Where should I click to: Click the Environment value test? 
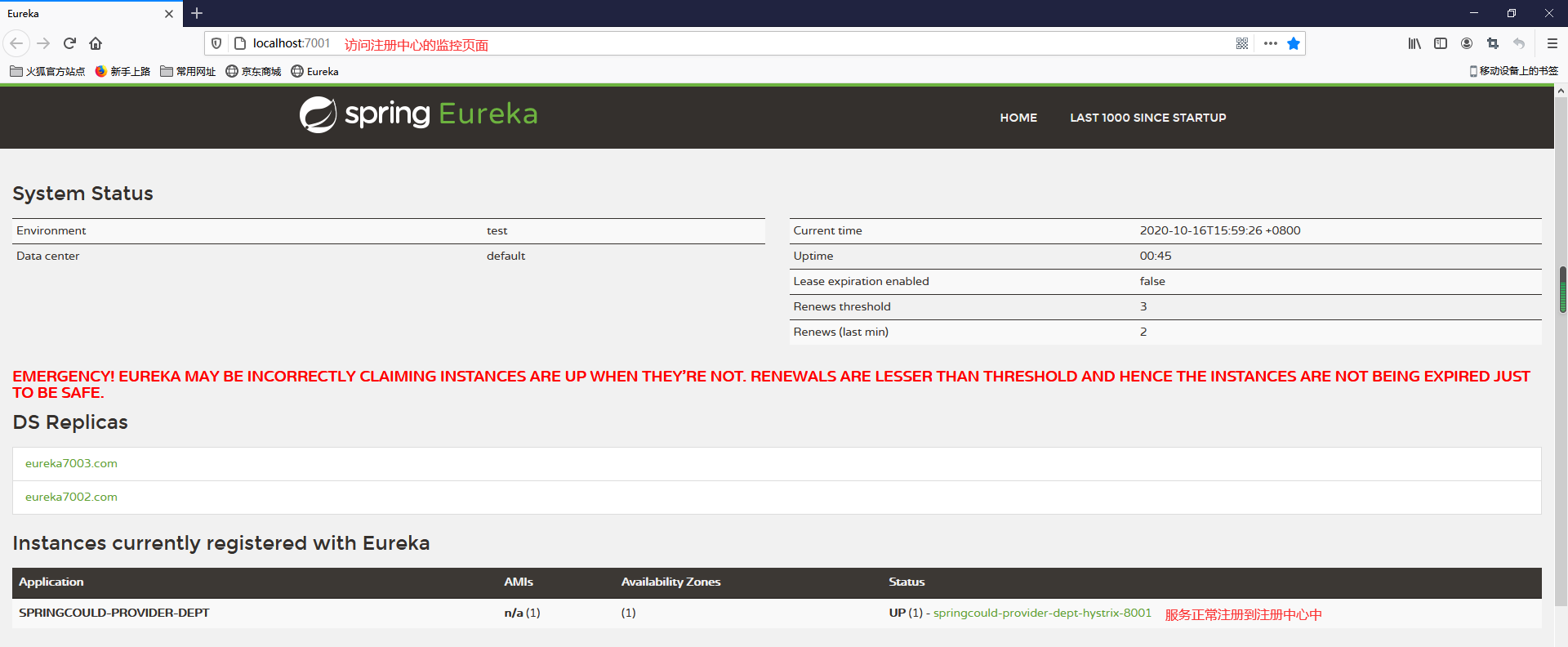[x=497, y=231]
